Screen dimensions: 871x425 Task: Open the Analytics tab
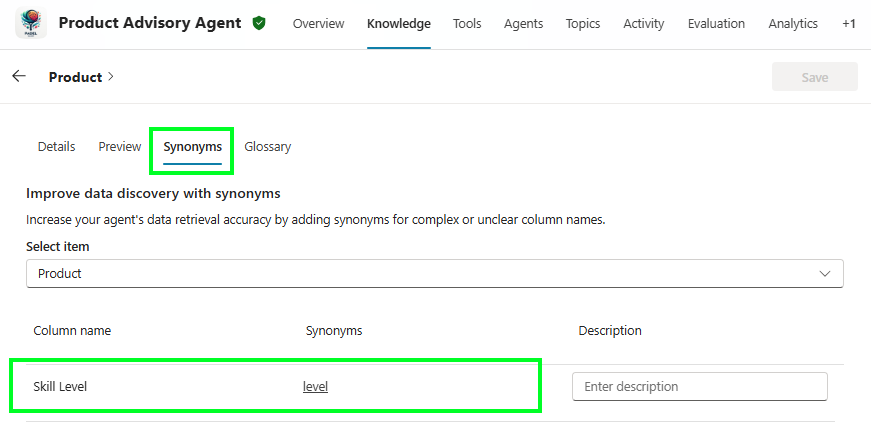(x=793, y=24)
